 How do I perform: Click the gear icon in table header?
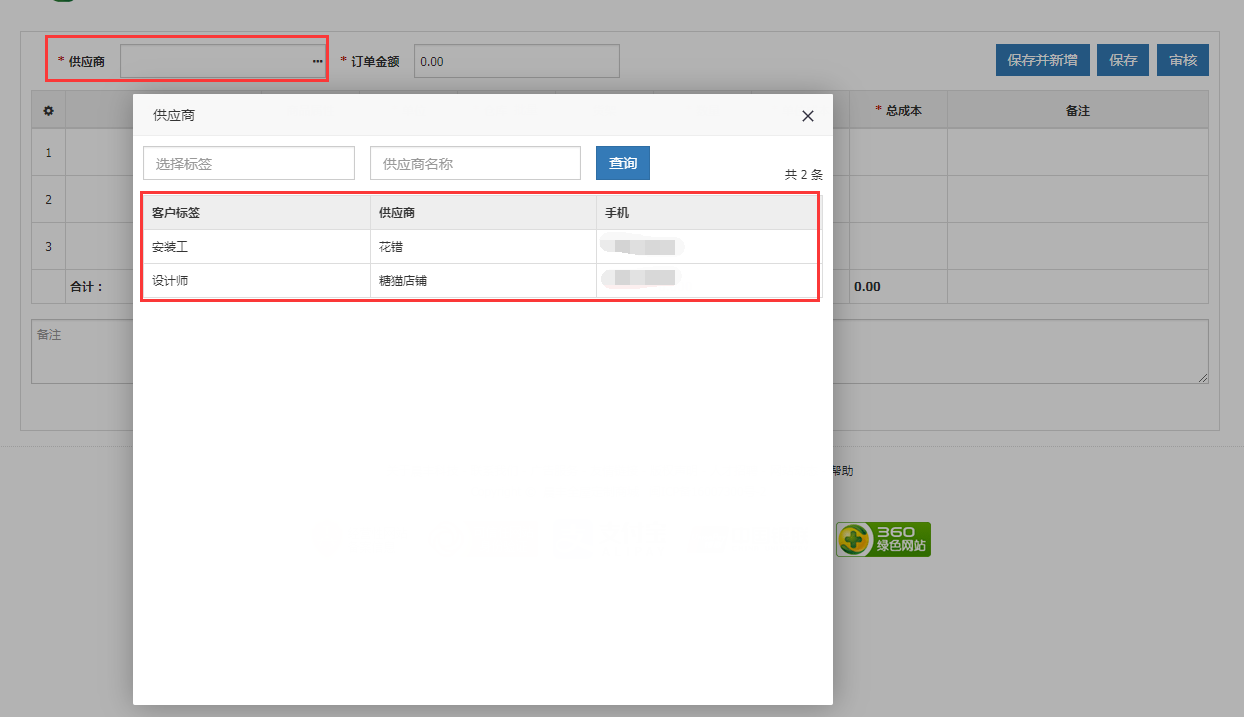coord(48,110)
